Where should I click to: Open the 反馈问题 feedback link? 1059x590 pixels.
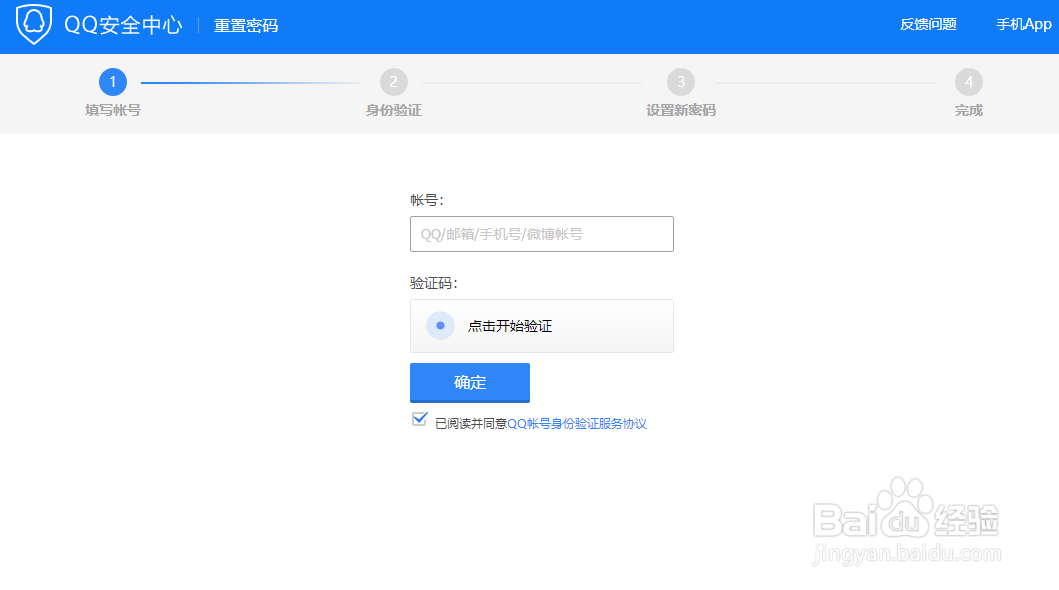click(928, 24)
